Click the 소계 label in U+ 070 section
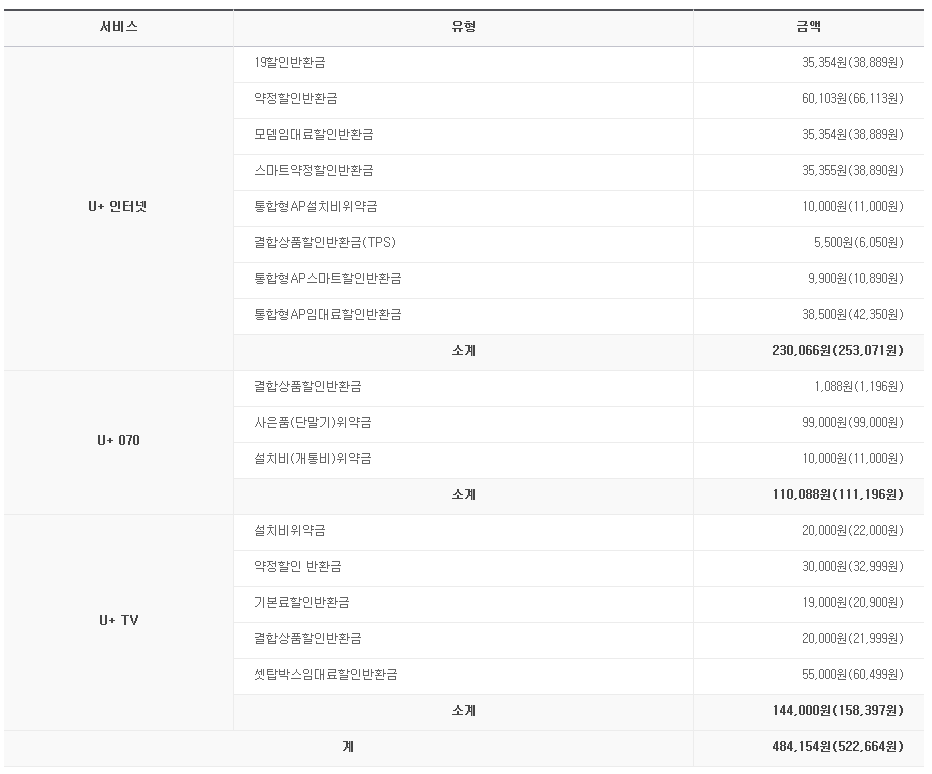This screenshot has height=774, width=932. (x=463, y=495)
